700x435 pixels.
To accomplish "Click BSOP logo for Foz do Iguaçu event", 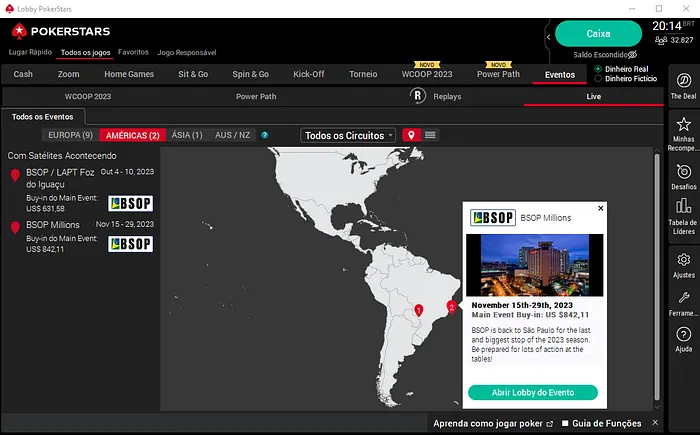I will coord(130,204).
